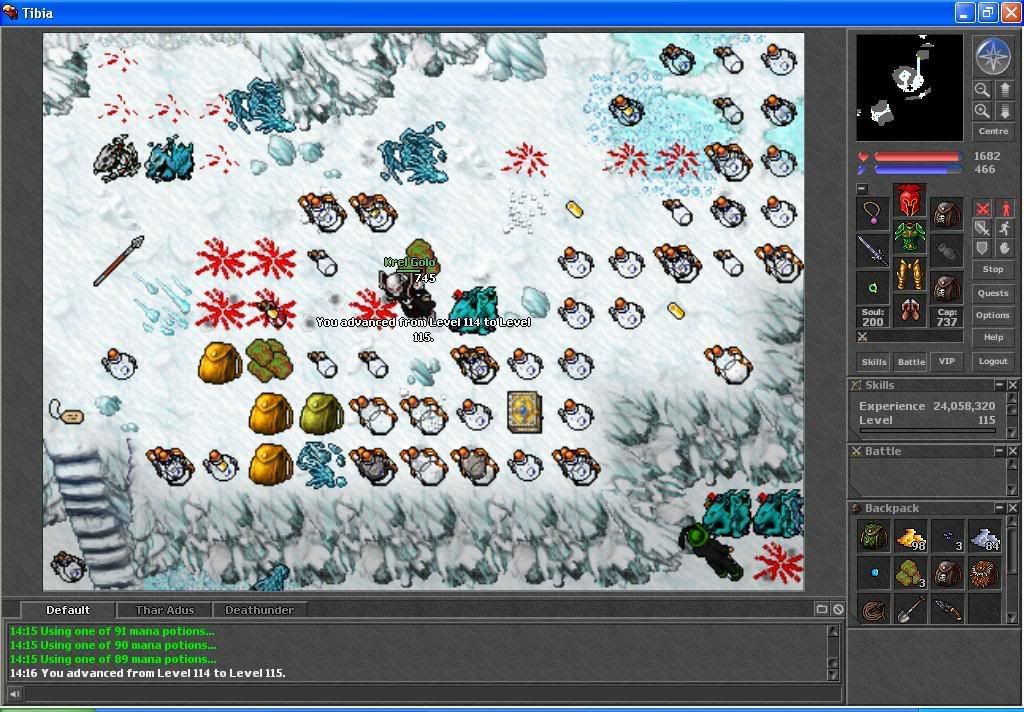Select the stack of 3 green bags
Image resolution: width=1024 pixels, height=712 pixels.
[910, 573]
